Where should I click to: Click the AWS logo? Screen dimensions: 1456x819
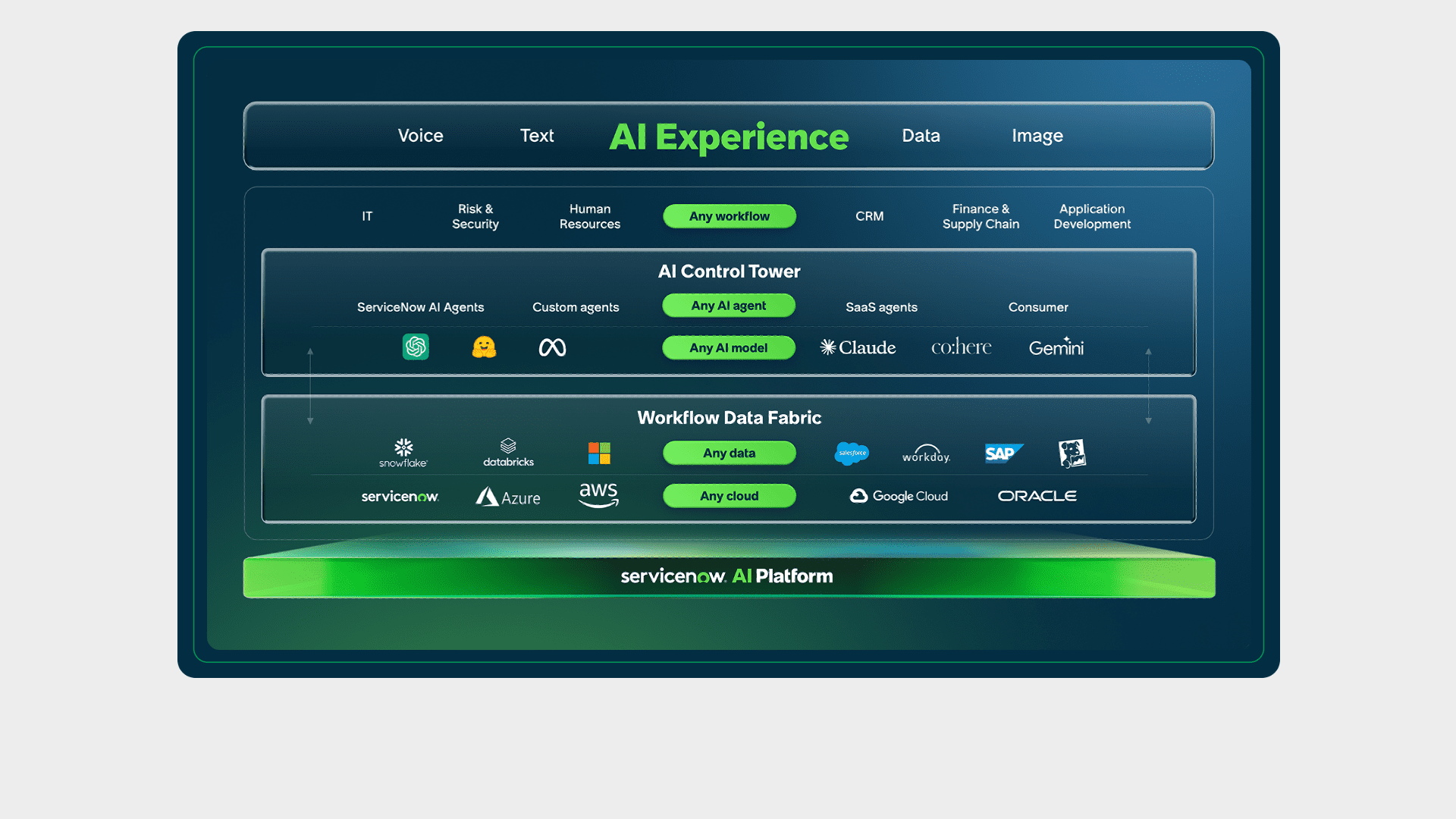598,493
